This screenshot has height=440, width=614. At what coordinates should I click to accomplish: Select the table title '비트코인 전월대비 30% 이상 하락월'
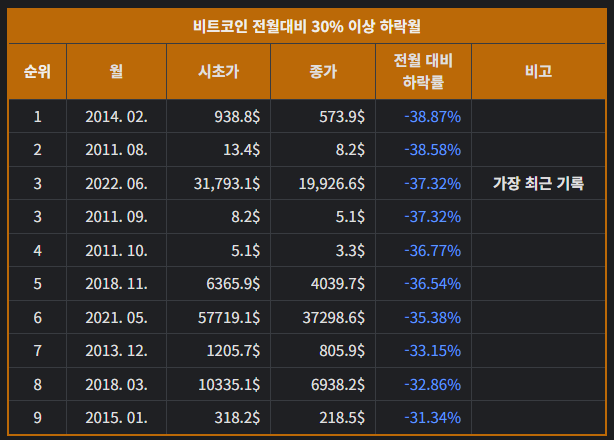[307, 27]
